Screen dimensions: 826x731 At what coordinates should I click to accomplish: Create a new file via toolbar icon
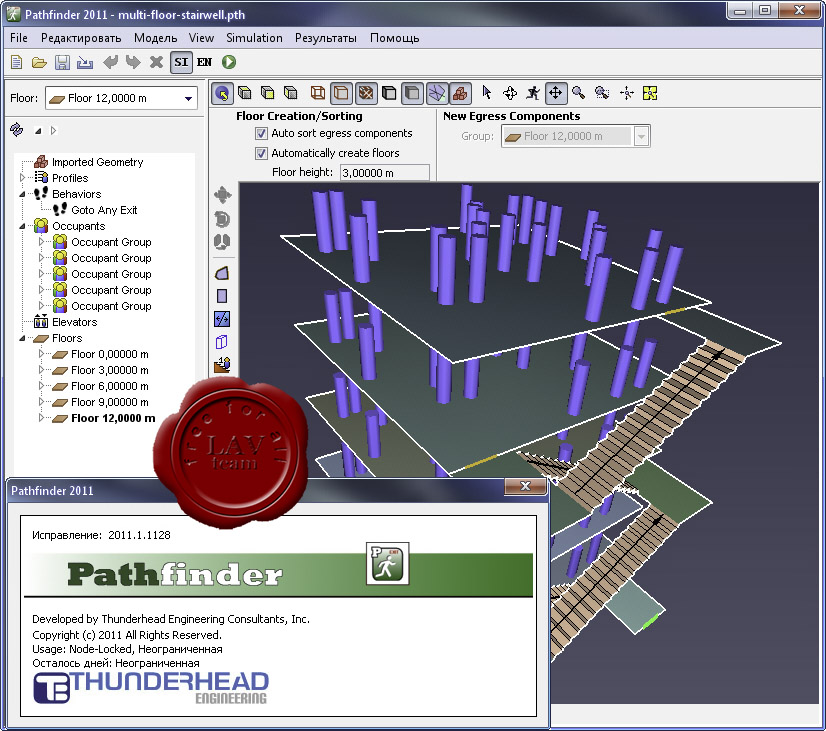click(17, 62)
